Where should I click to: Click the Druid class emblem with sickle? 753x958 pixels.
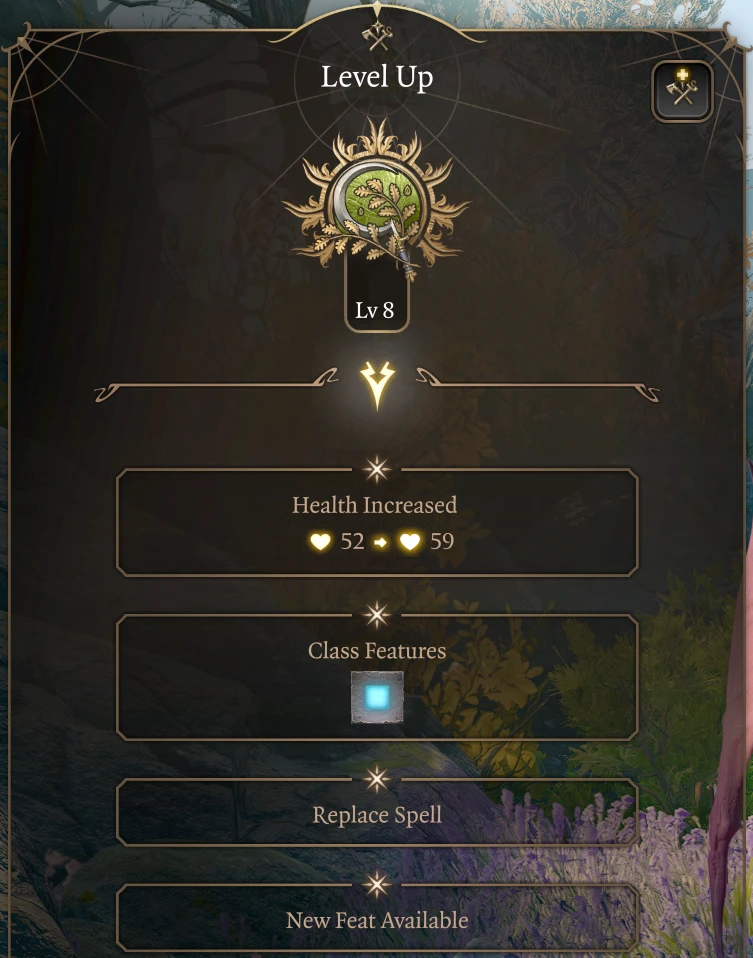coord(376,202)
